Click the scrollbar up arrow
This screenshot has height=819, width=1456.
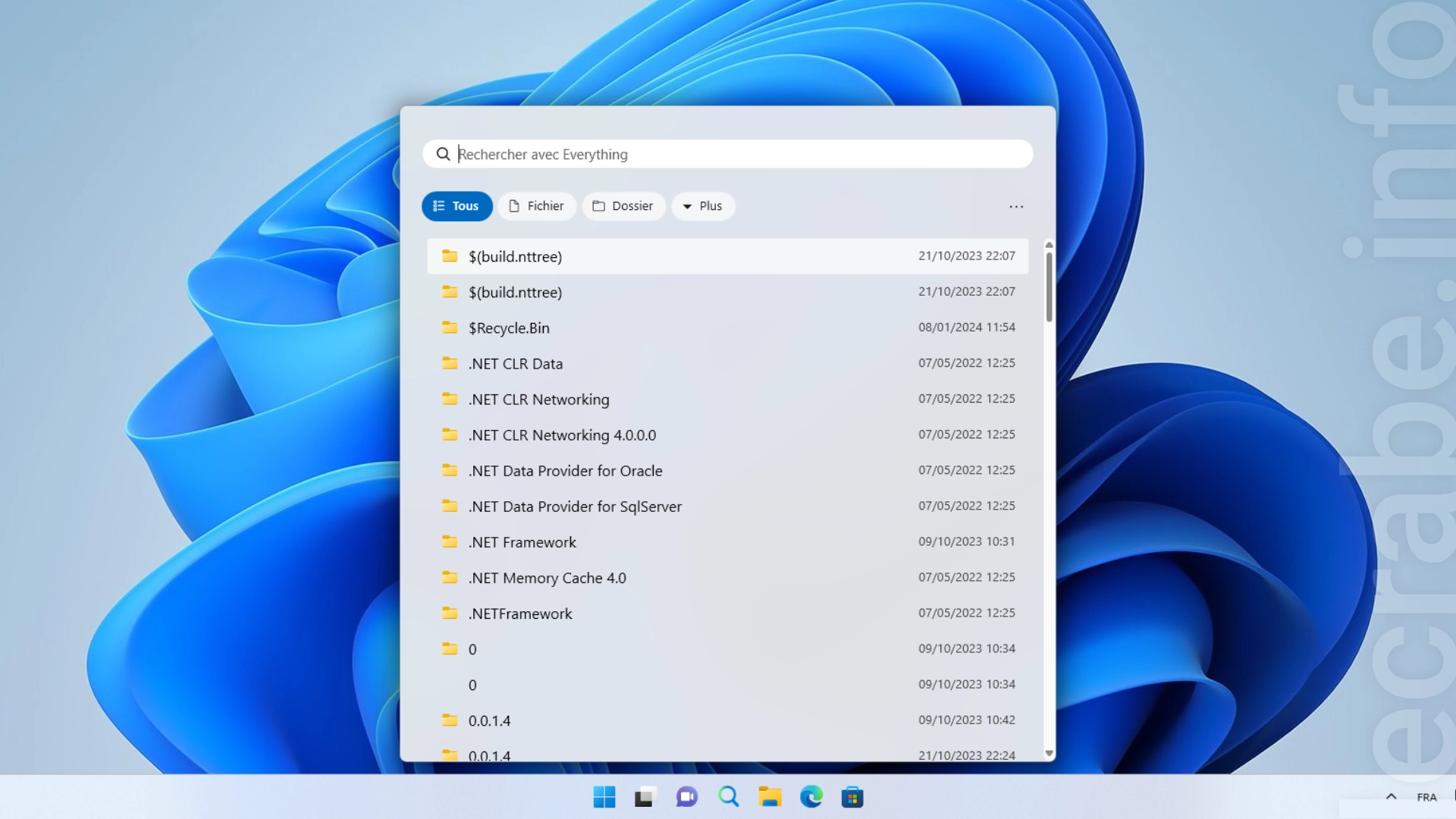1049,245
